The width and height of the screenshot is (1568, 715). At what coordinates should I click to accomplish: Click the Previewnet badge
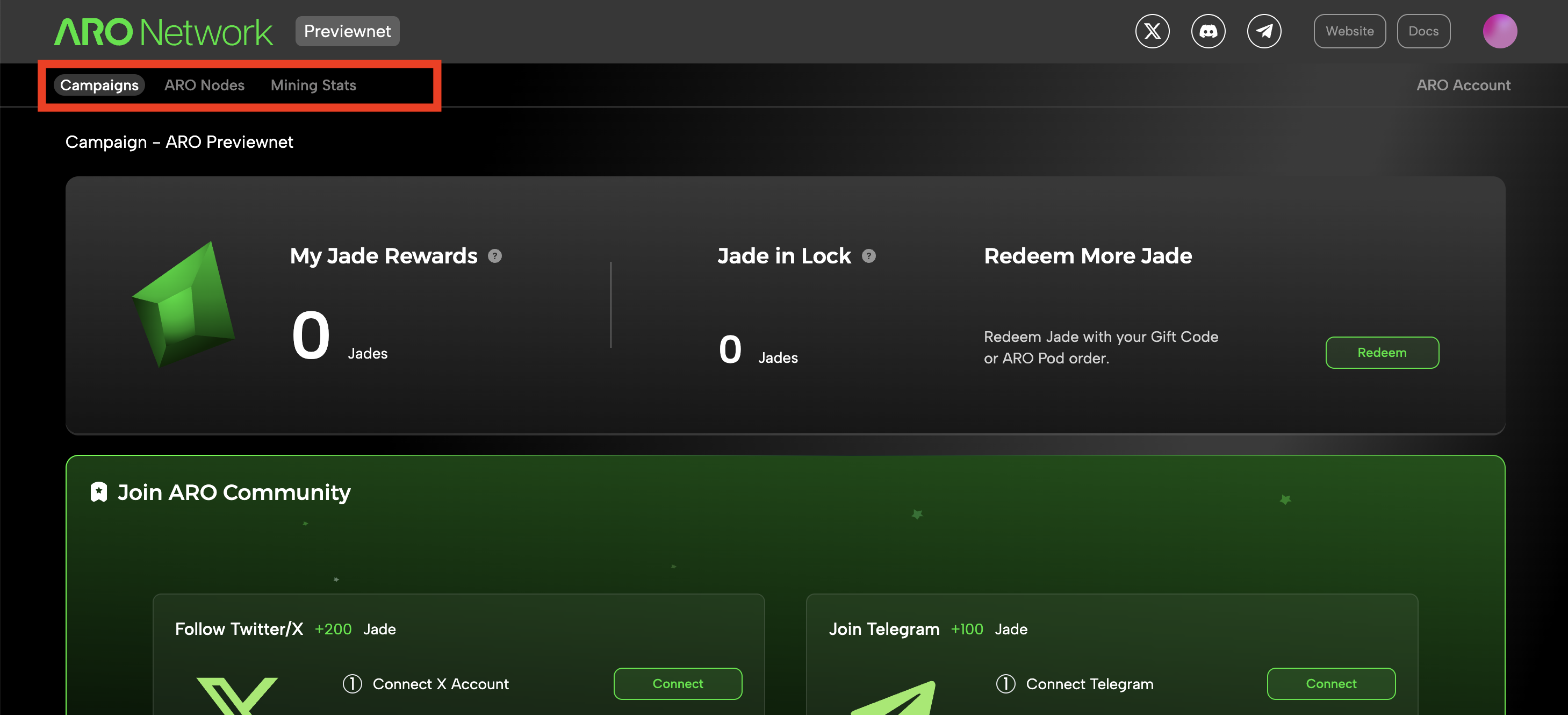click(x=348, y=31)
